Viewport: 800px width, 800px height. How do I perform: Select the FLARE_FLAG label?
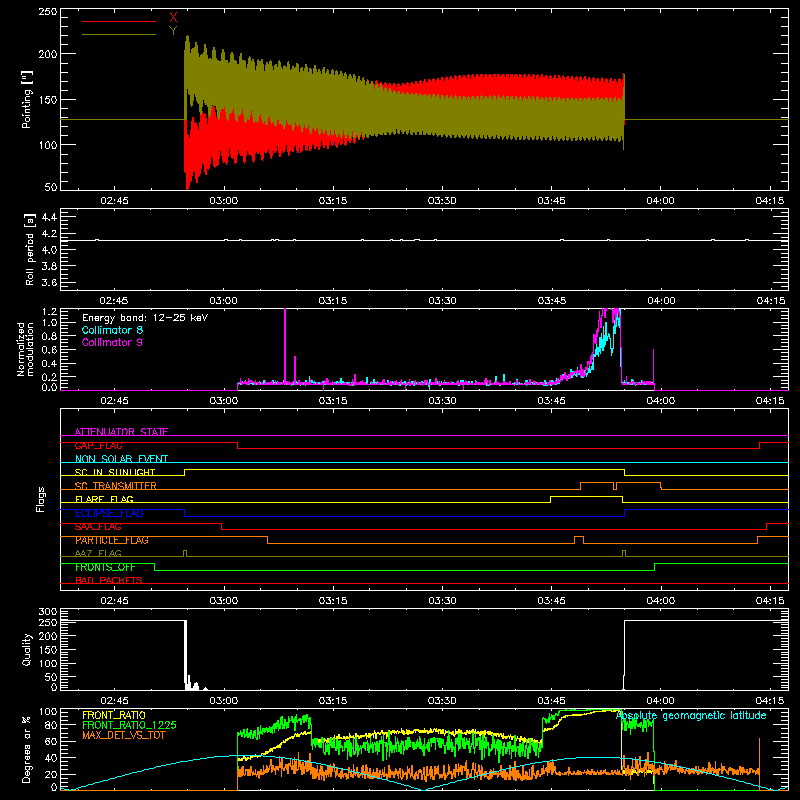(104, 499)
